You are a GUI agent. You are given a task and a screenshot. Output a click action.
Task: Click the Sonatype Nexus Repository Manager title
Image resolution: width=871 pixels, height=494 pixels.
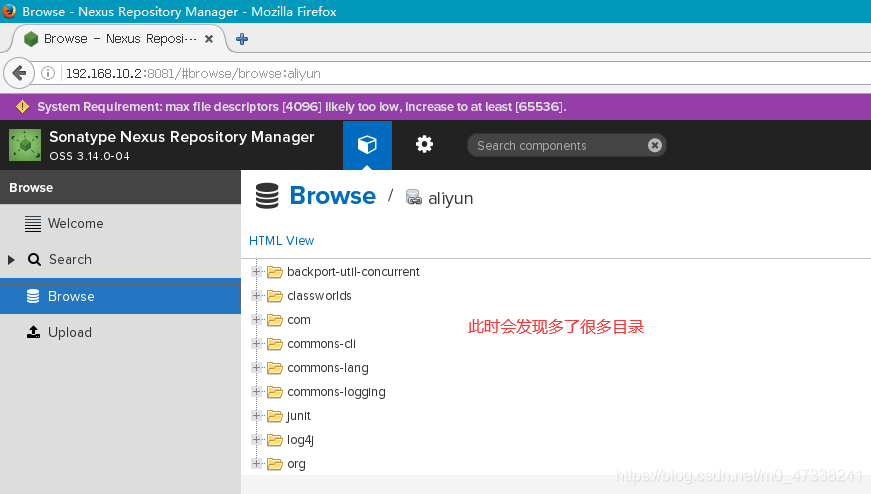click(x=182, y=137)
